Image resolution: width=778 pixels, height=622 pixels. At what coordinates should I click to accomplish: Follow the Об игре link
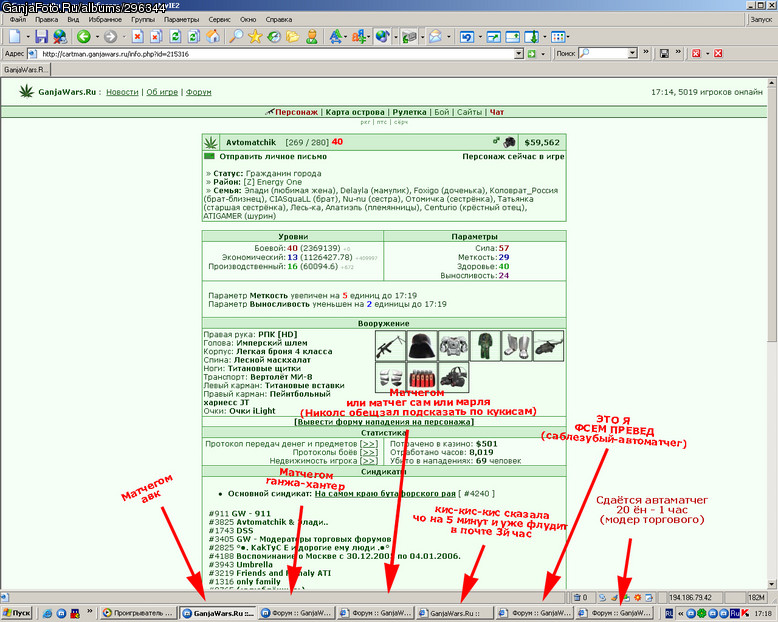click(x=162, y=92)
